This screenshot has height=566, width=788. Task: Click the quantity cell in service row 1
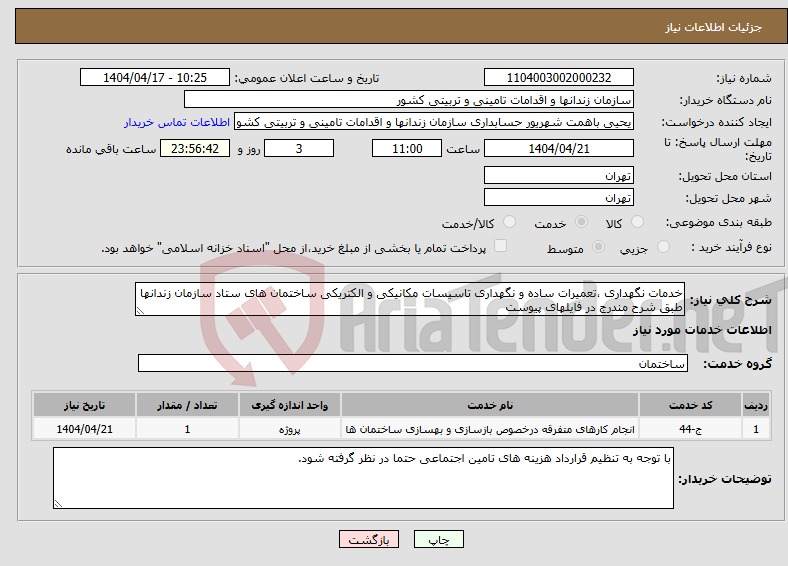tap(187, 429)
